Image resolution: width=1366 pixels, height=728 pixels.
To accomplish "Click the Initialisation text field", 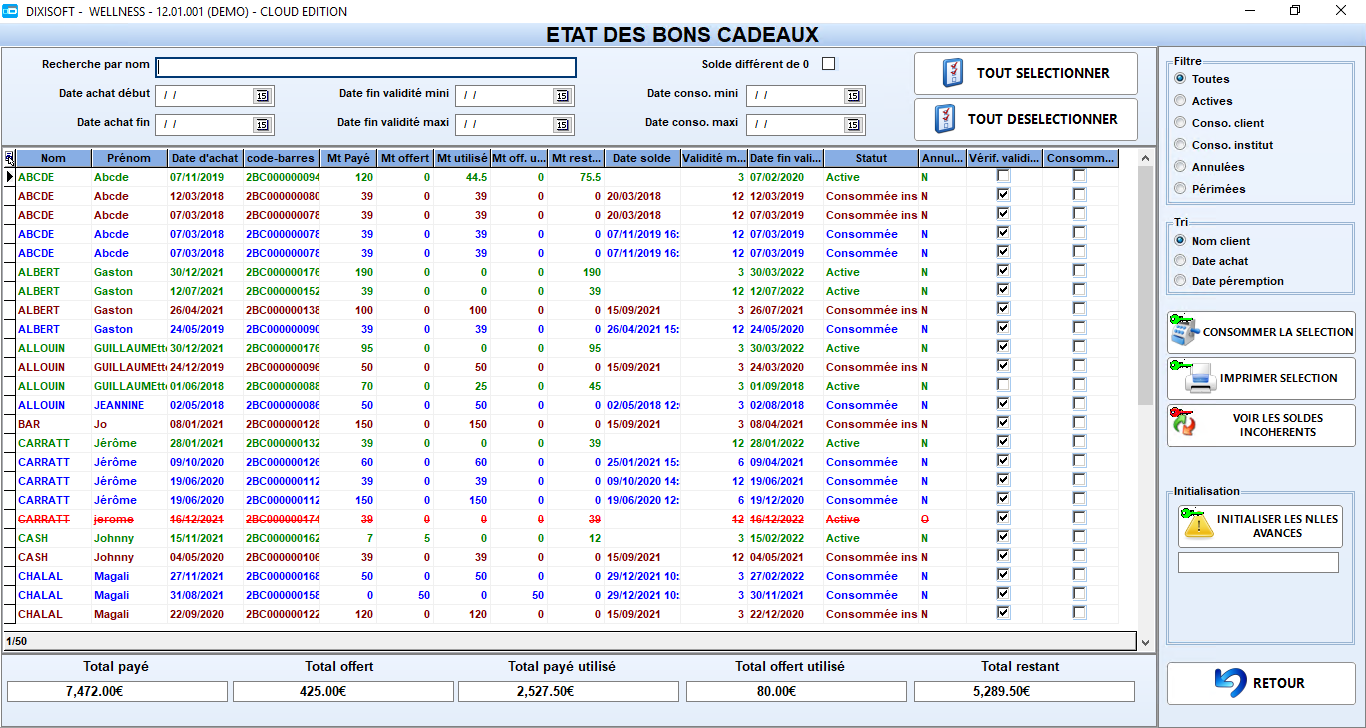I will click(x=1258, y=563).
